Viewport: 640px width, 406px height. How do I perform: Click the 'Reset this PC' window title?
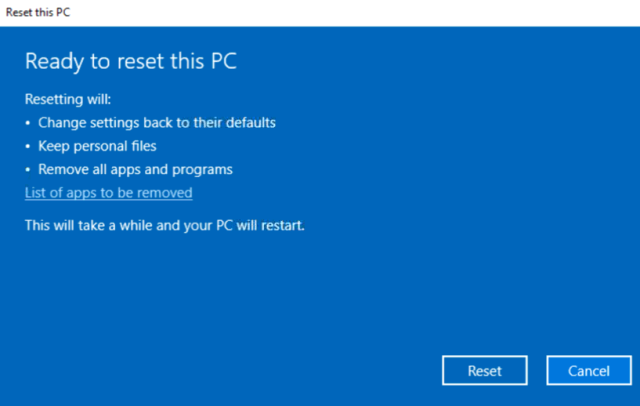(x=38, y=11)
